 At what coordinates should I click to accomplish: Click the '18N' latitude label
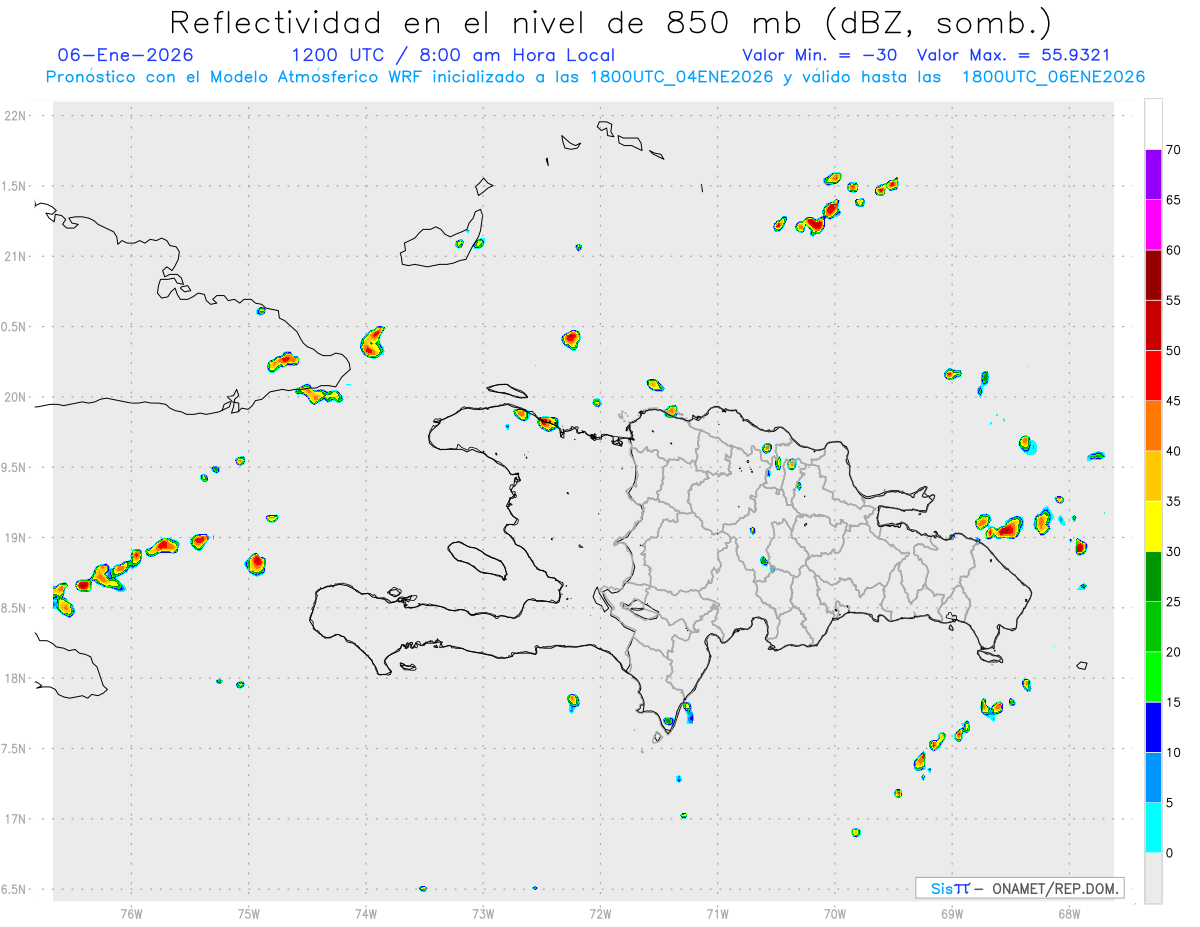pyautogui.click(x=17, y=678)
